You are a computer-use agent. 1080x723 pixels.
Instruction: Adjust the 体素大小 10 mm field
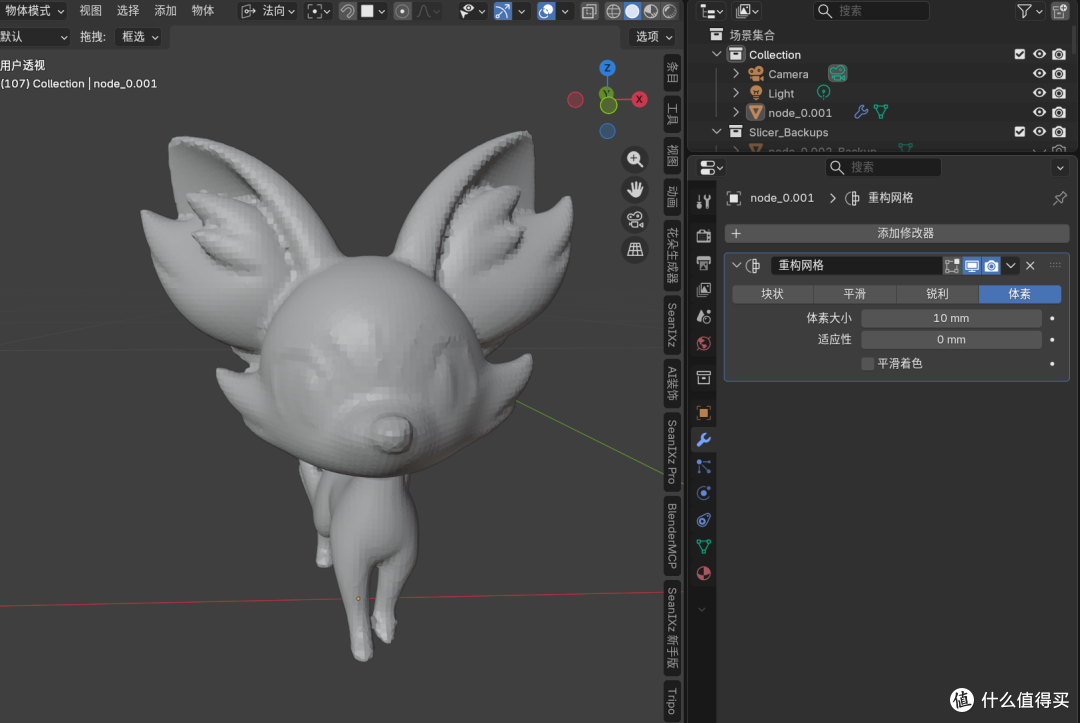pos(951,318)
